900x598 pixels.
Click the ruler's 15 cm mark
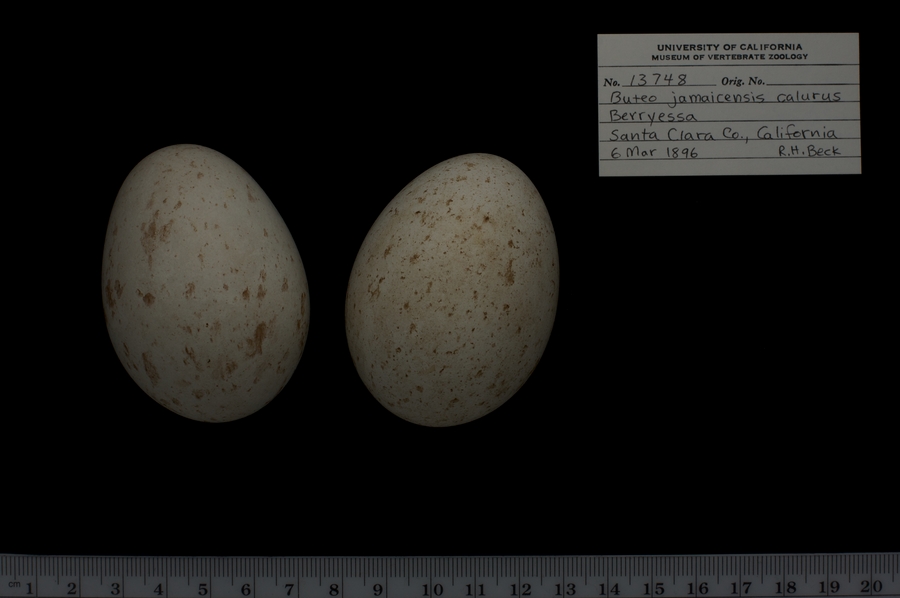(653, 588)
